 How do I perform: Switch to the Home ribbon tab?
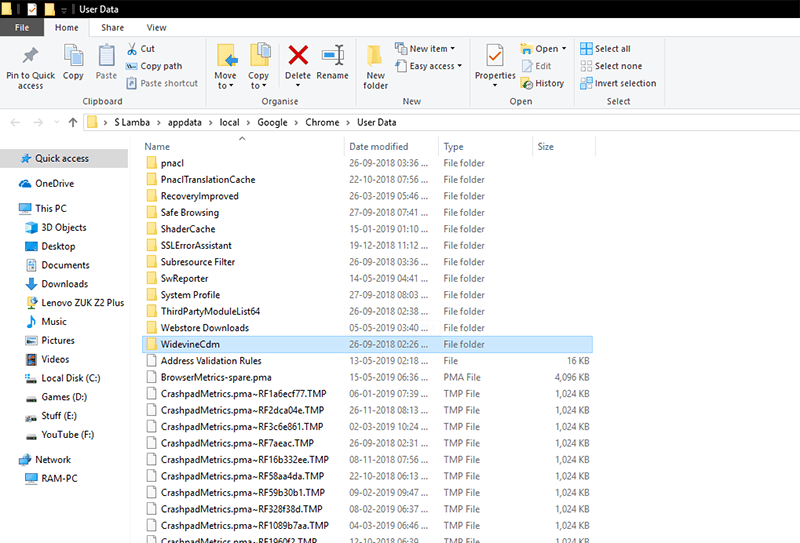coord(67,28)
